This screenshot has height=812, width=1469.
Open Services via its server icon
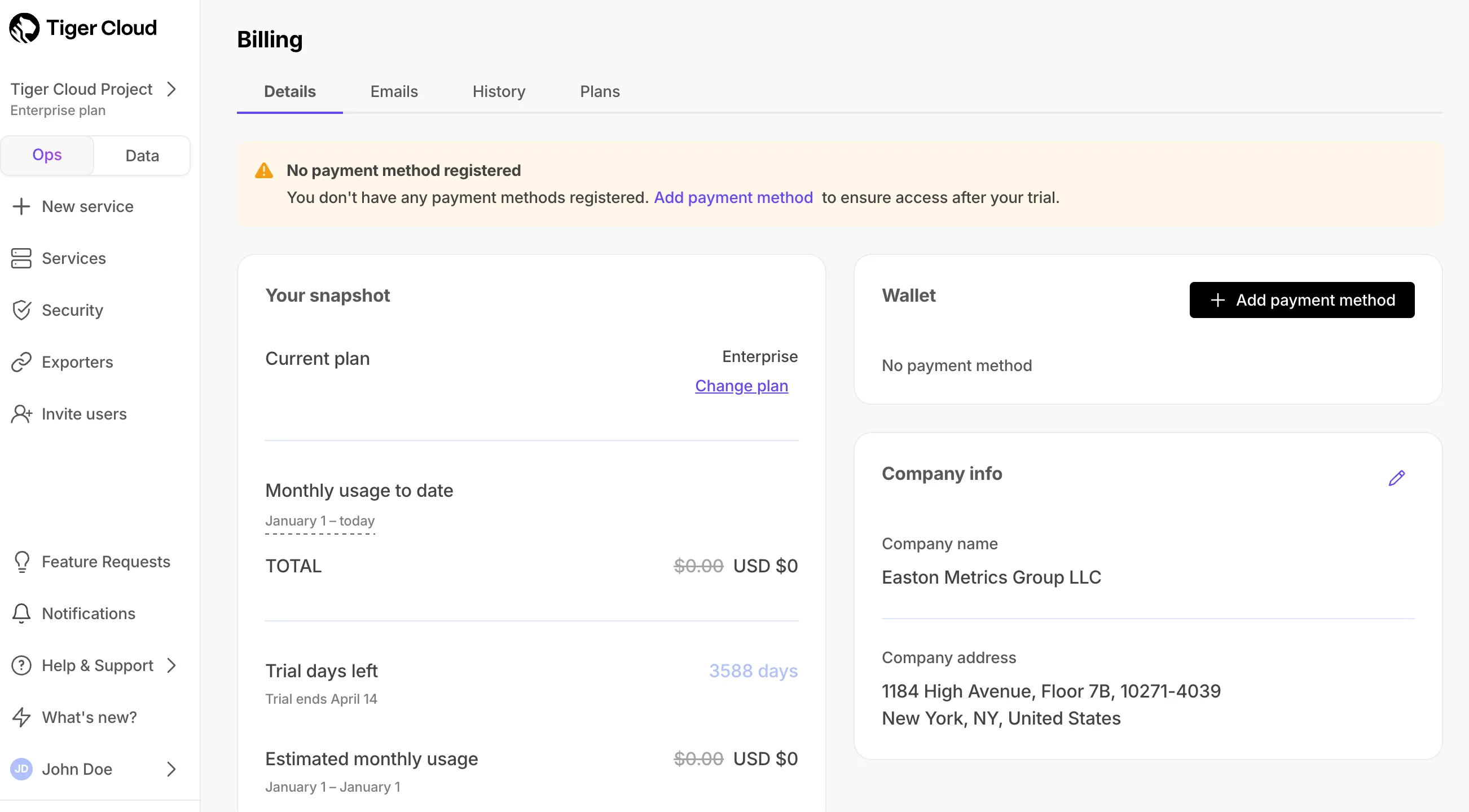(x=21, y=258)
